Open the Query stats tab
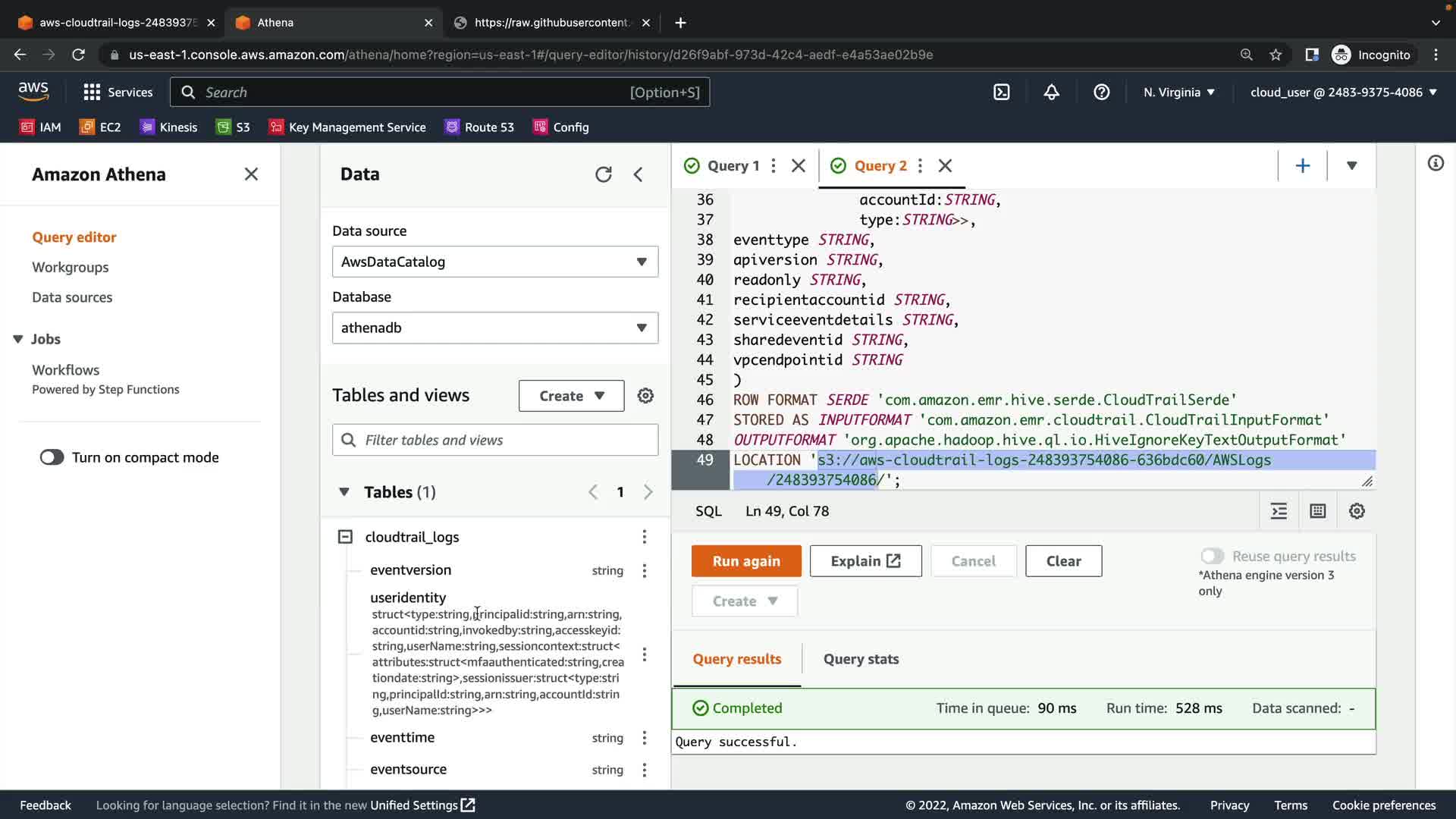 click(861, 659)
